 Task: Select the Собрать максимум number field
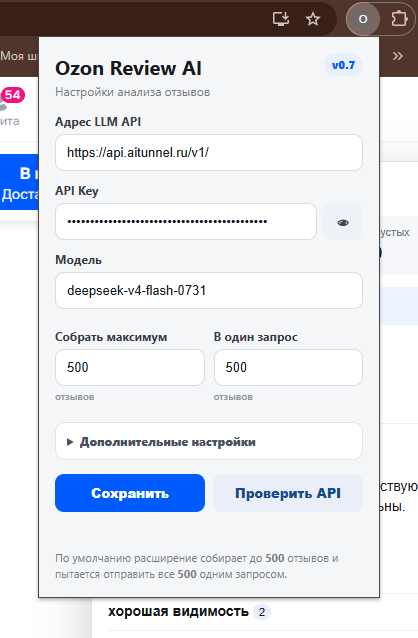point(130,367)
